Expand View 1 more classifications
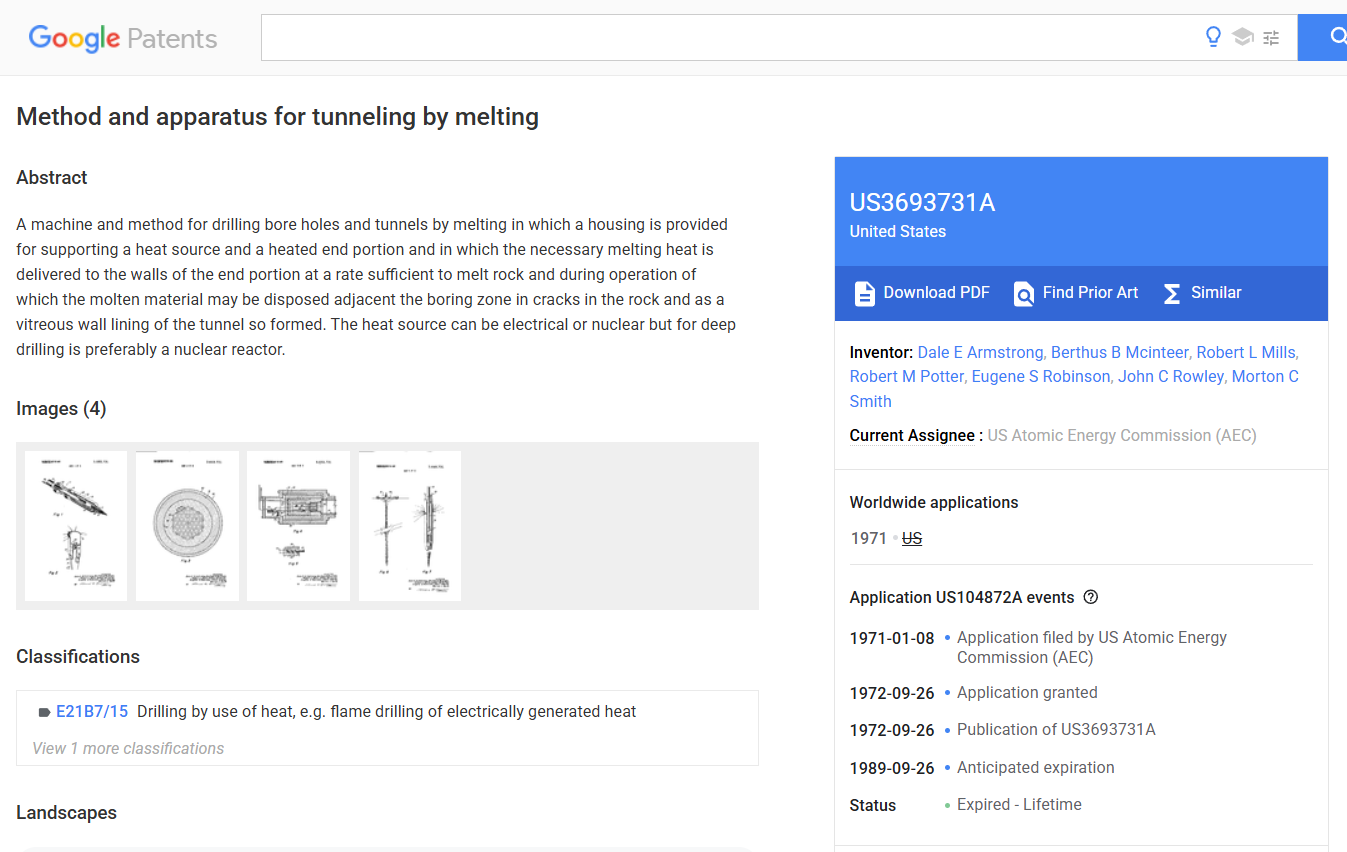1347x852 pixels. tap(128, 748)
